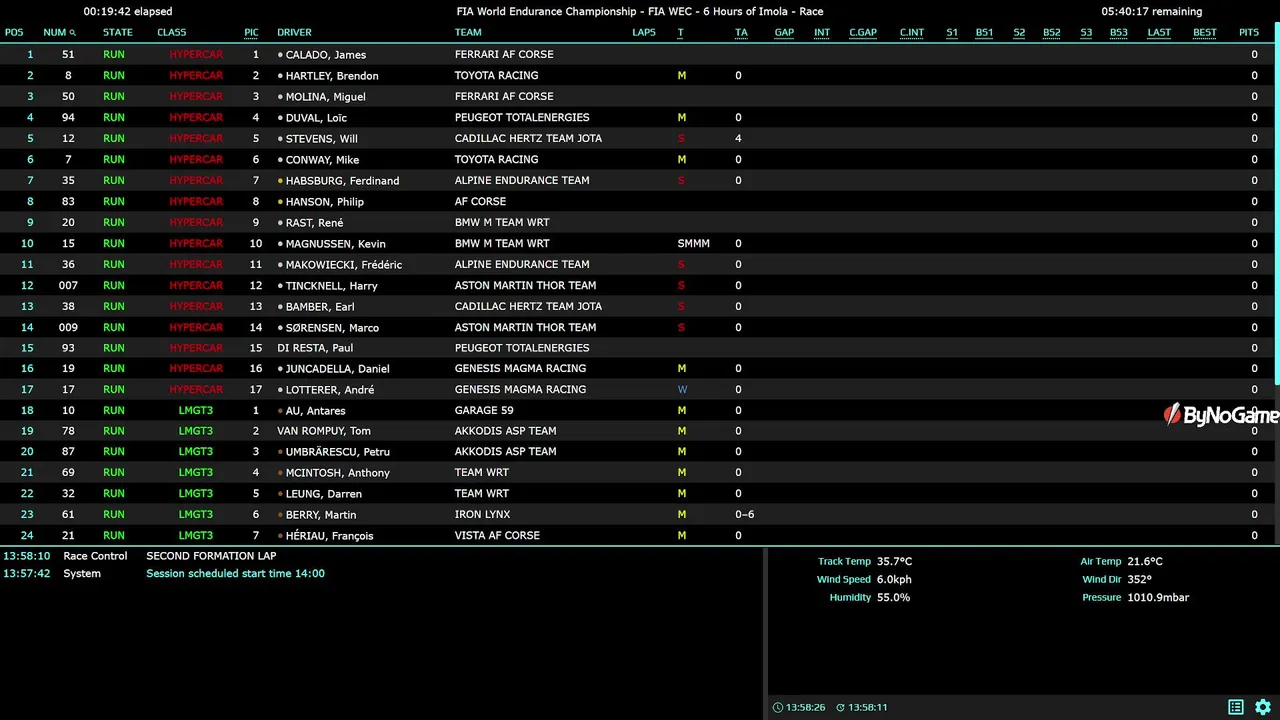Click the LAST column header
The height and width of the screenshot is (720, 1280).
[1159, 33]
